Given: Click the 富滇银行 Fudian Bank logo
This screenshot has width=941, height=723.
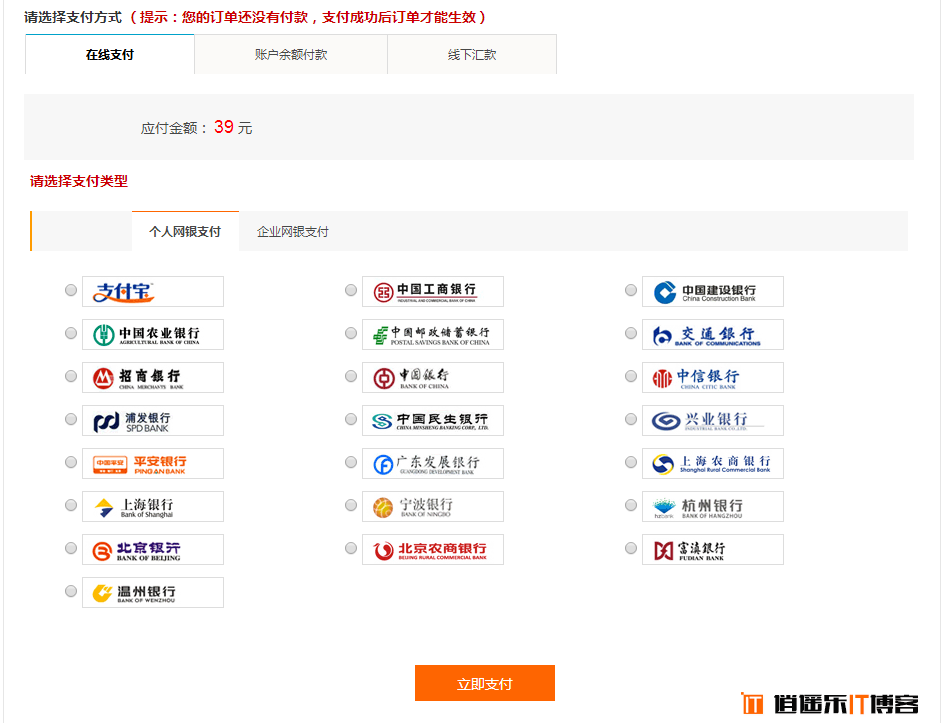Looking at the screenshot, I should click(x=713, y=550).
